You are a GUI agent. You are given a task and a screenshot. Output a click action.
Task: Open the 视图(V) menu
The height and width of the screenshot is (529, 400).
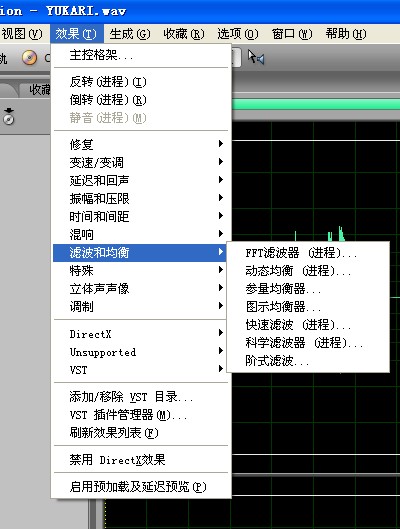click(x=22, y=34)
